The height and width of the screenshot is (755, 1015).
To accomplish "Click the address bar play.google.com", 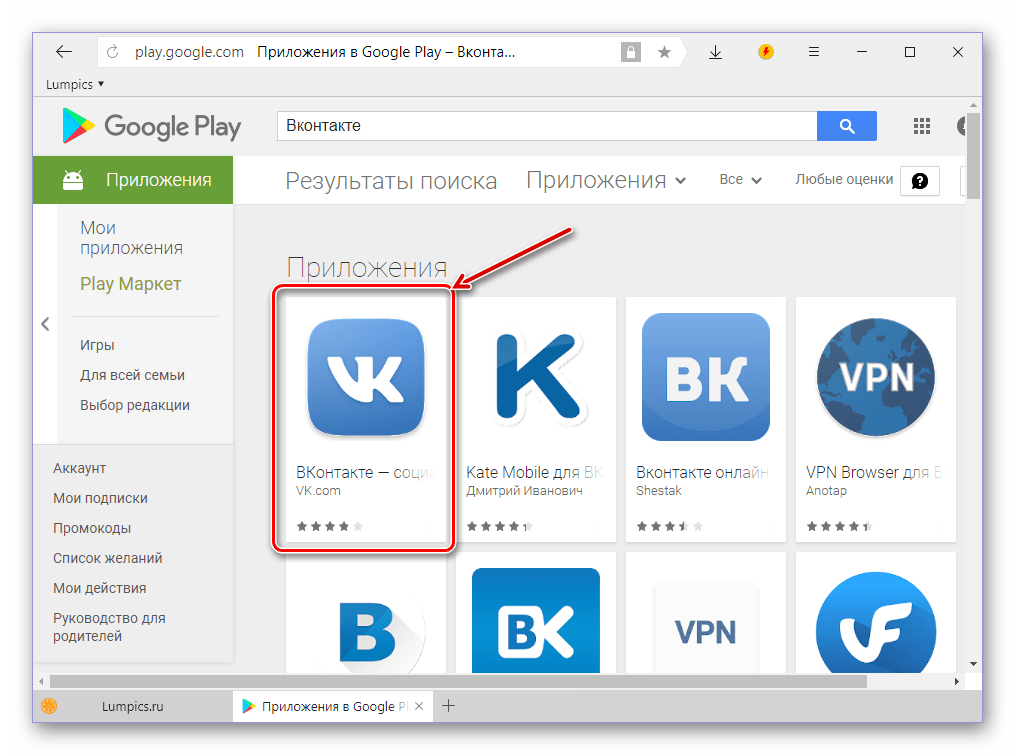I will click(x=189, y=52).
